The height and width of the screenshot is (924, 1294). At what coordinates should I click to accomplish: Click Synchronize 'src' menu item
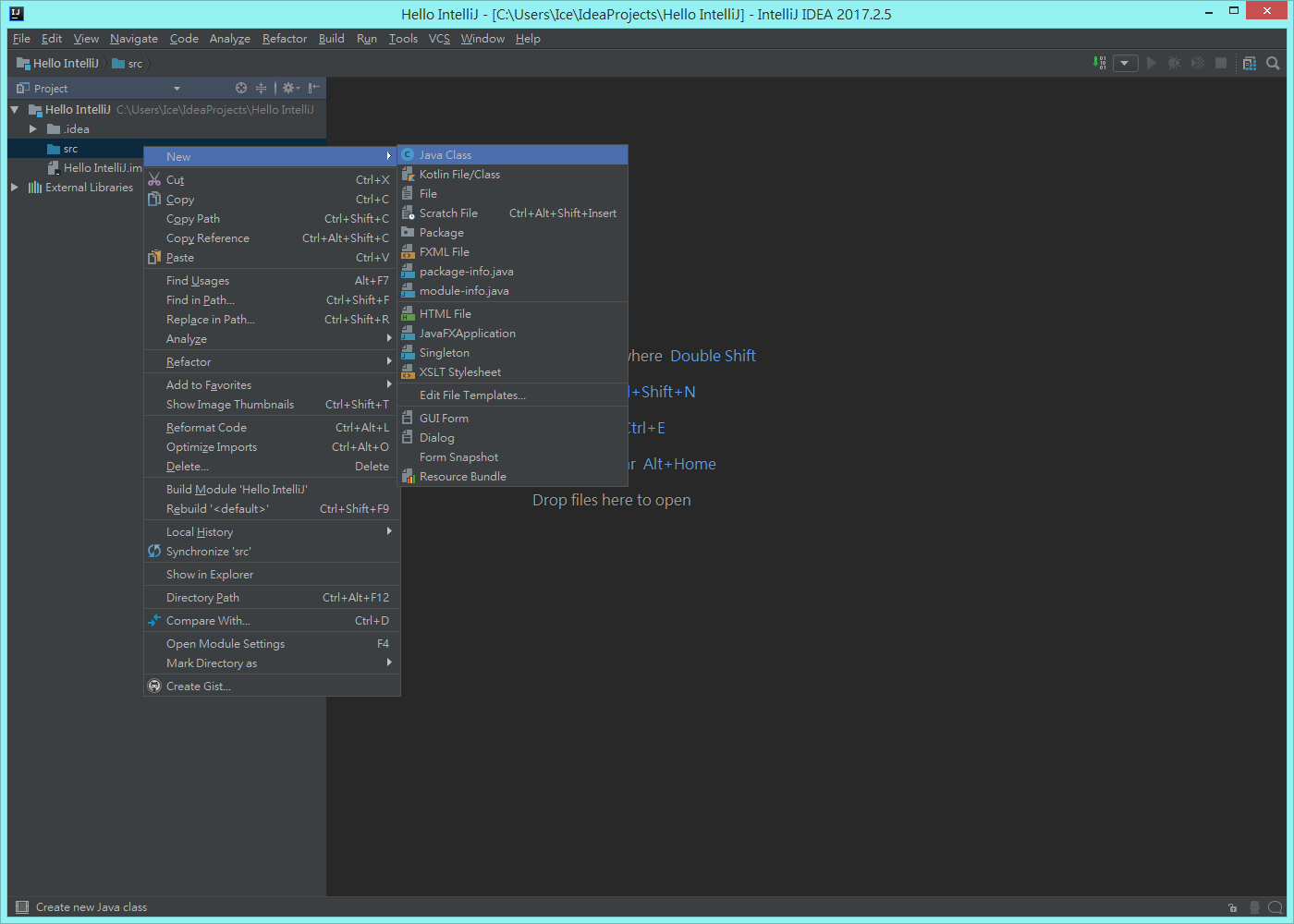[272, 551]
